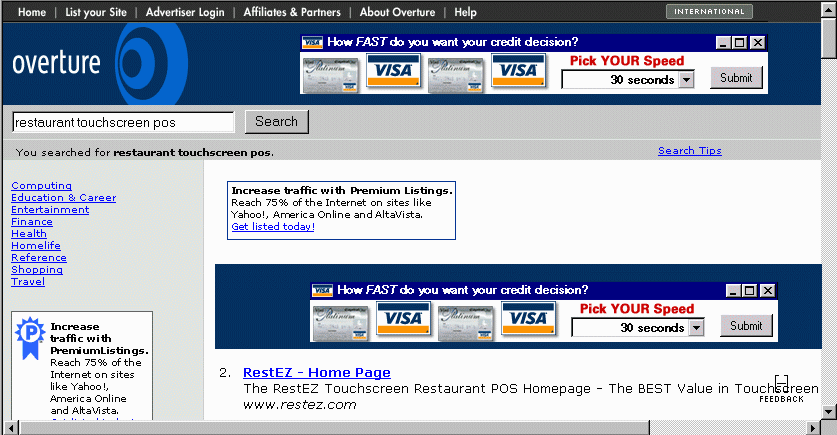837x435 pixels.
Task: Click the horizontal scrollbar left arrow
Action: [11, 428]
